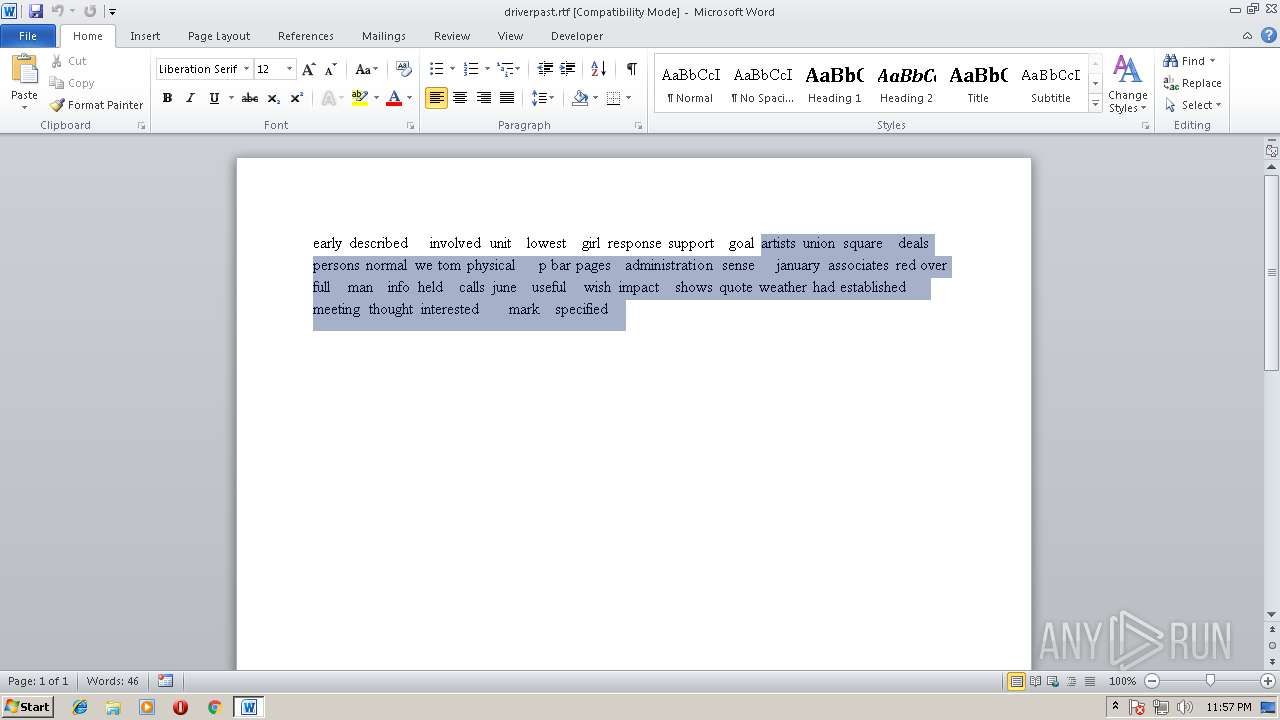
Task: Apply the Heading 1 style
Action: pos(834,84)
